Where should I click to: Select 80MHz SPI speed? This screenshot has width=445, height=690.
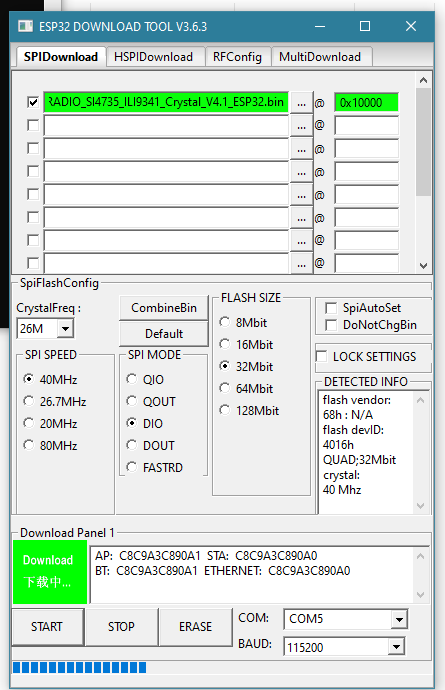pos(29,445)
